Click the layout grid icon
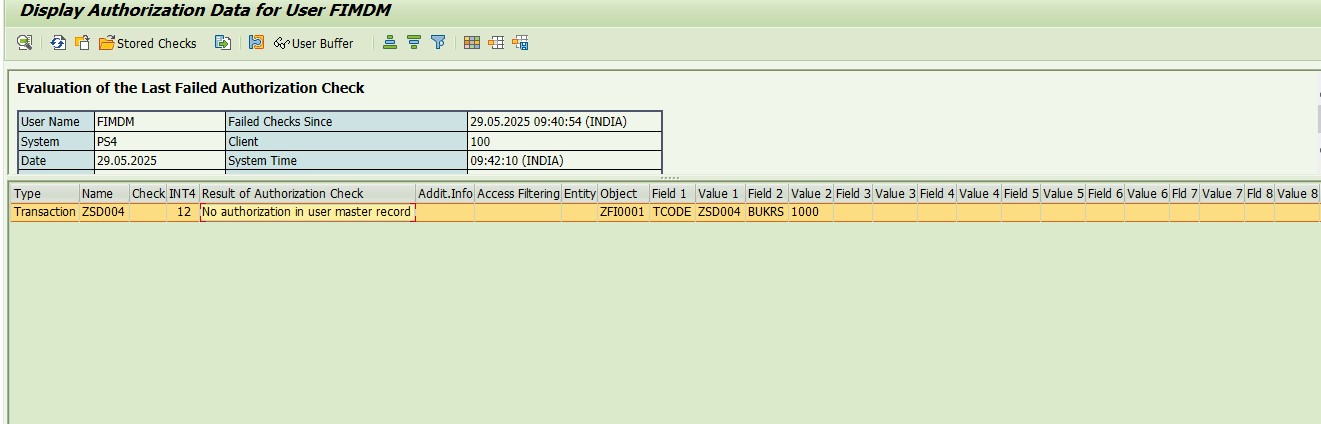1321x424 pixels. (x=472, y=43)
